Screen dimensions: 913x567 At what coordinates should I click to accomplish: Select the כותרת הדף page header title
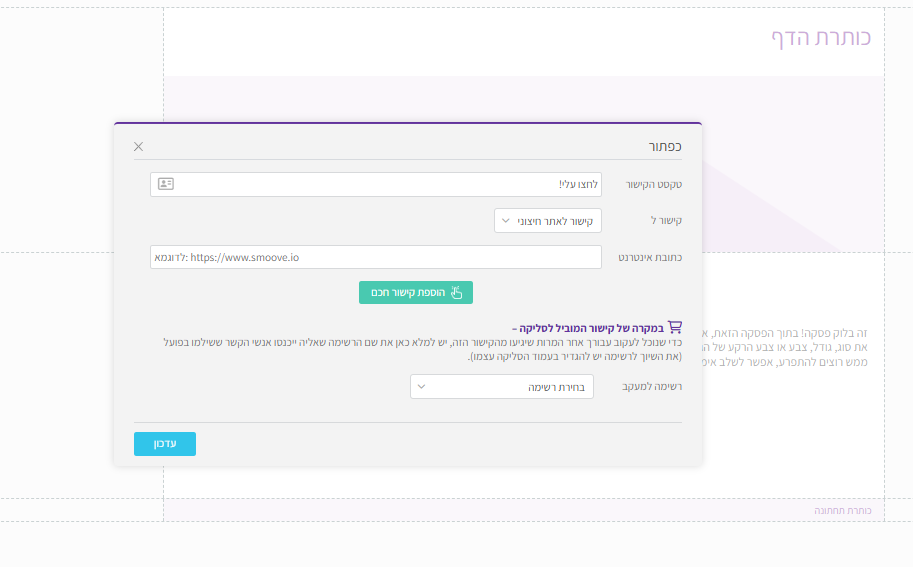click(x=820, y=38)
